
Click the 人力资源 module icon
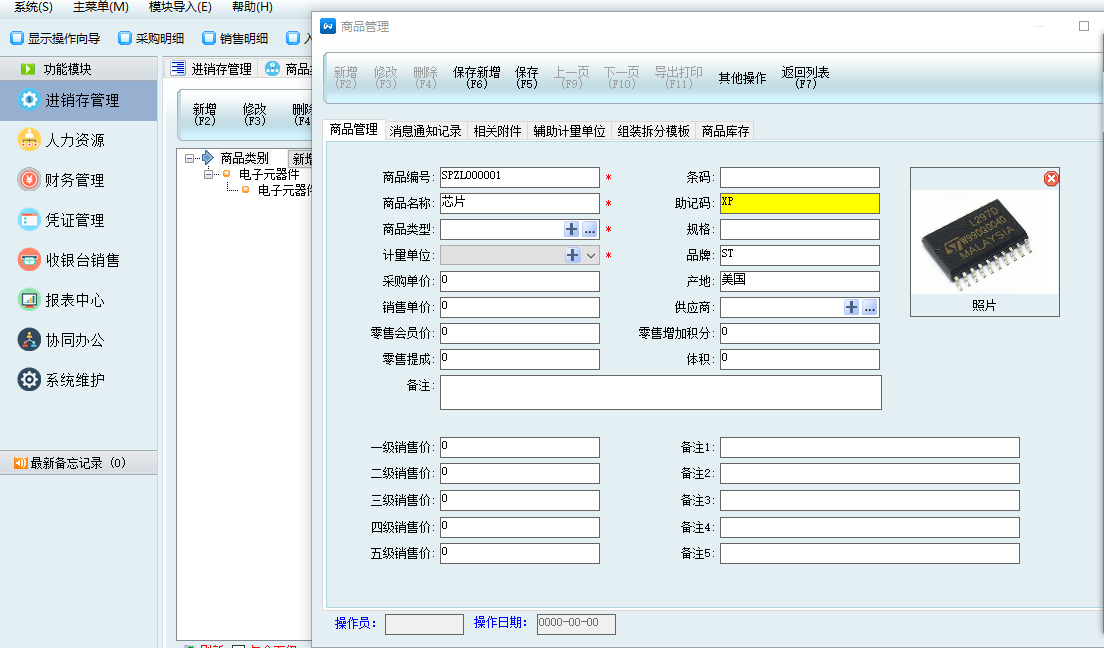29,140
